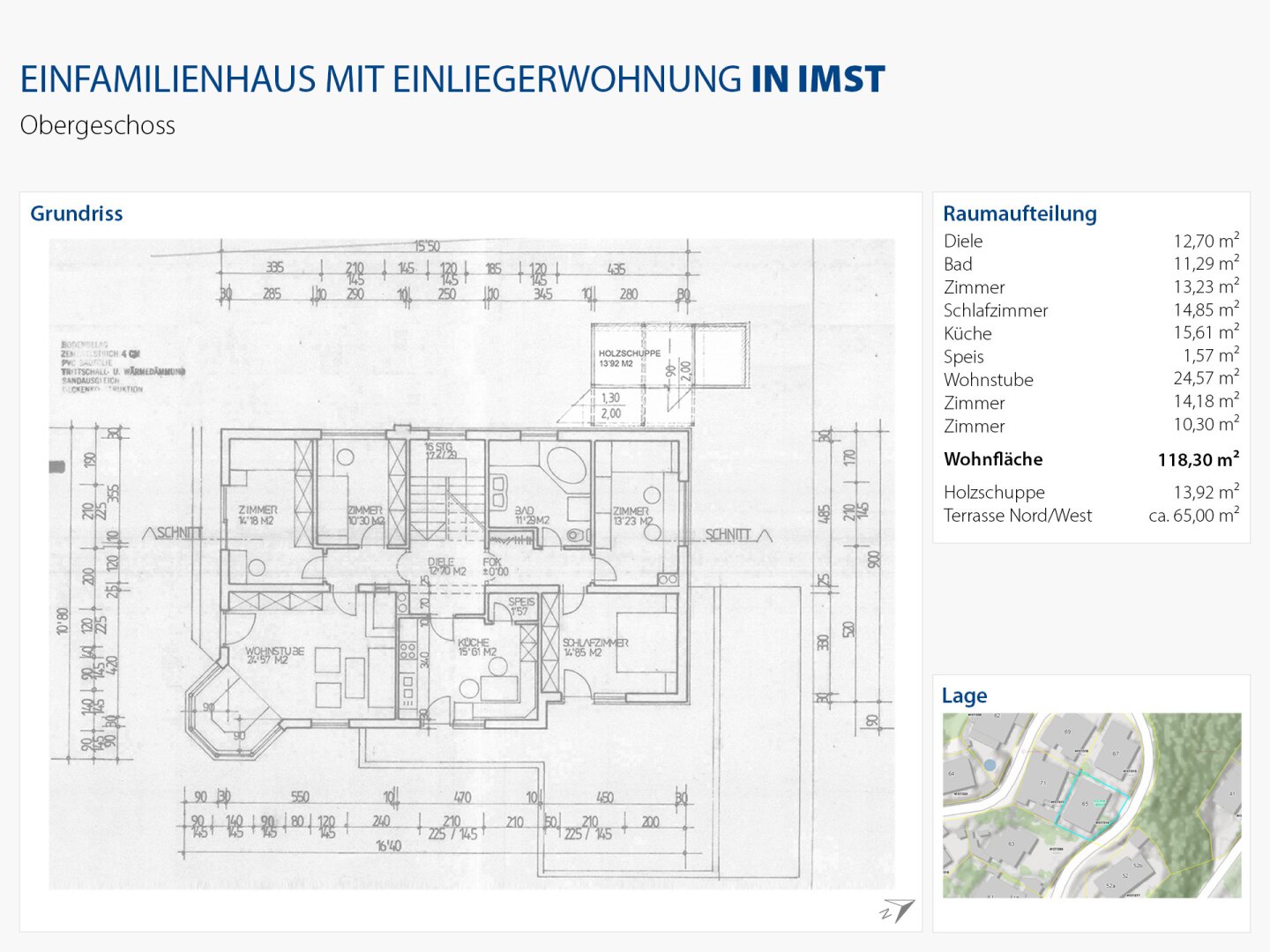Select the 'Schlafzimmer' row label
This screenshot has width=1270, height=952.
(x=996, y=310)
